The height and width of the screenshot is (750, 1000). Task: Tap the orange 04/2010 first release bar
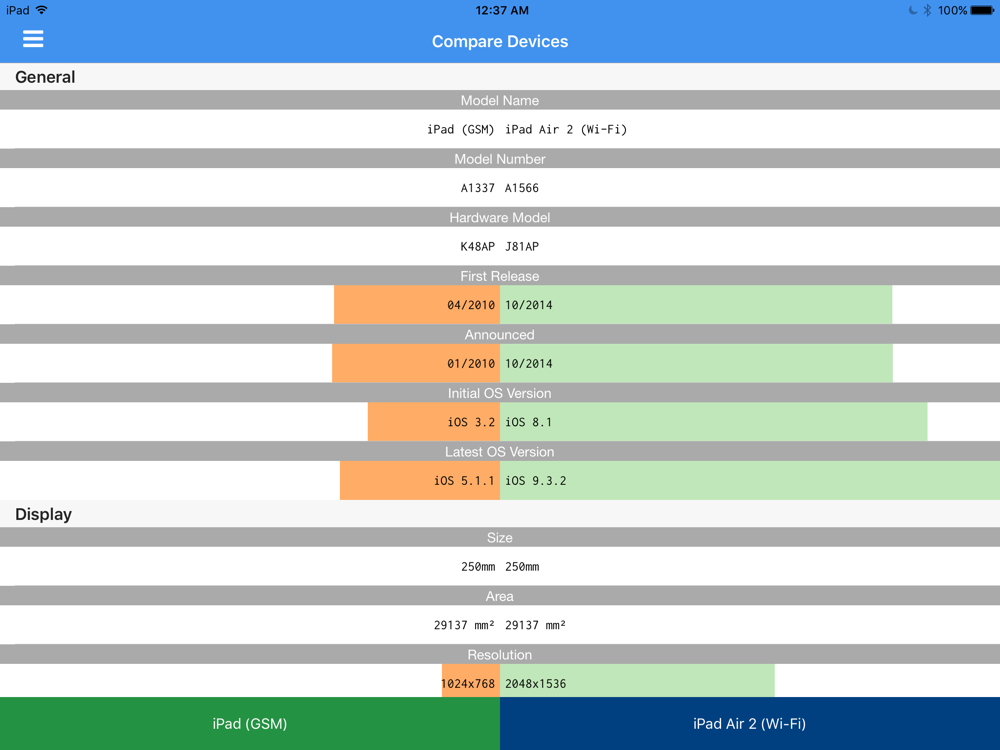point(417,305)
